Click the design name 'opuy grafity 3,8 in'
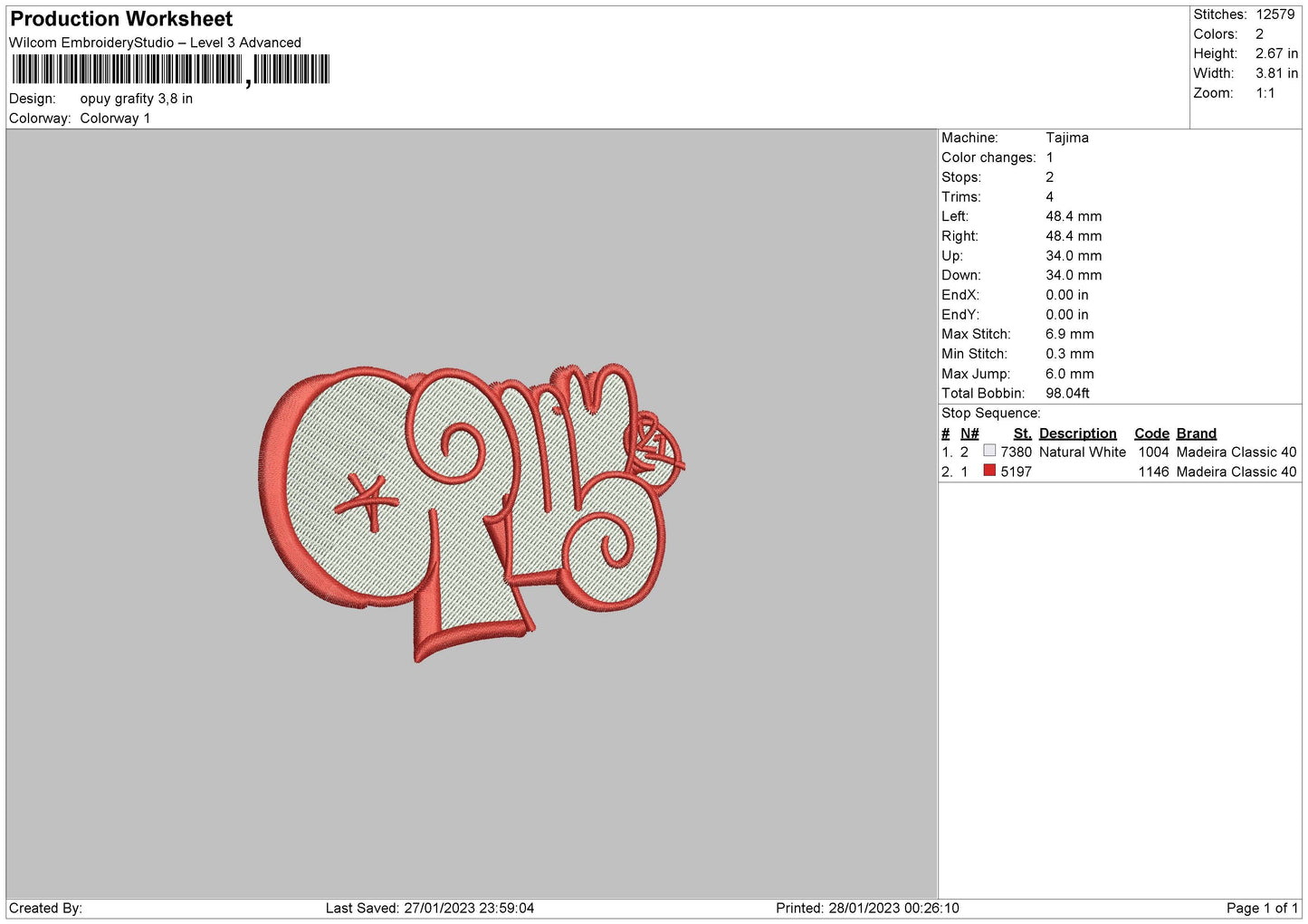 136,99
